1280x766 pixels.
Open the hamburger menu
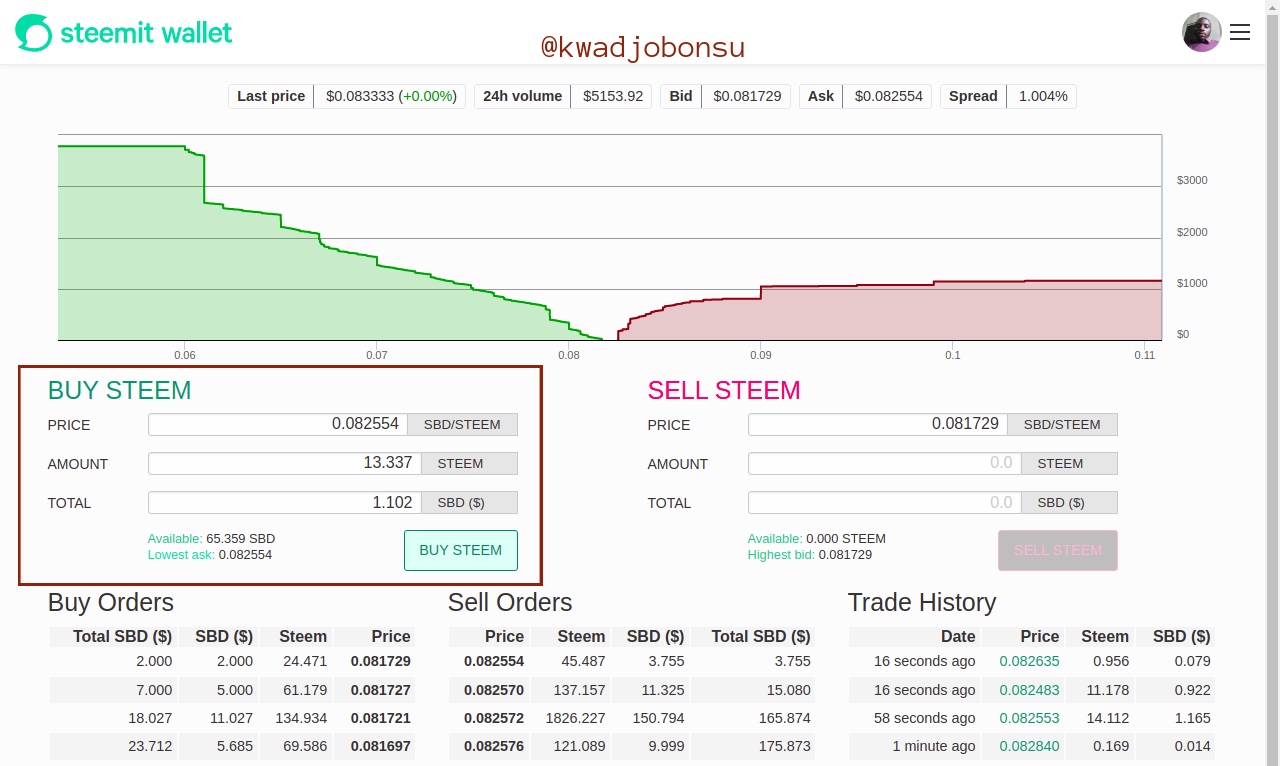pyautogui.click(x=1240, y=33)
